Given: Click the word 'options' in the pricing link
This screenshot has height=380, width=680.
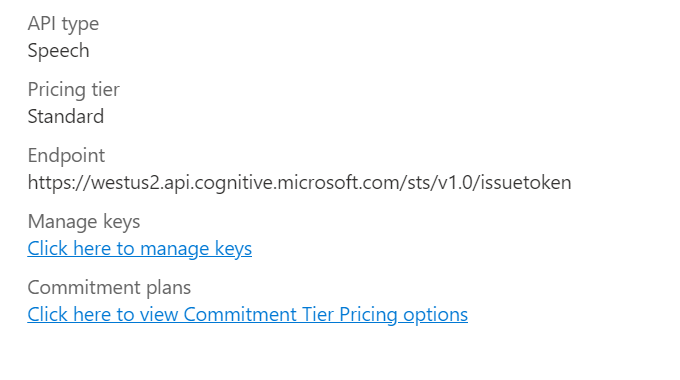Looking at the screenshot, I should click(x=435, y=316).
